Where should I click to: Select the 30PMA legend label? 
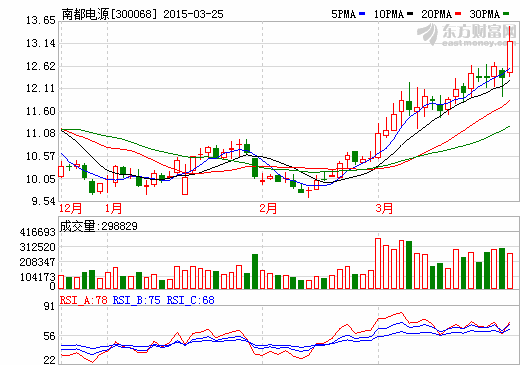point(484,14)
